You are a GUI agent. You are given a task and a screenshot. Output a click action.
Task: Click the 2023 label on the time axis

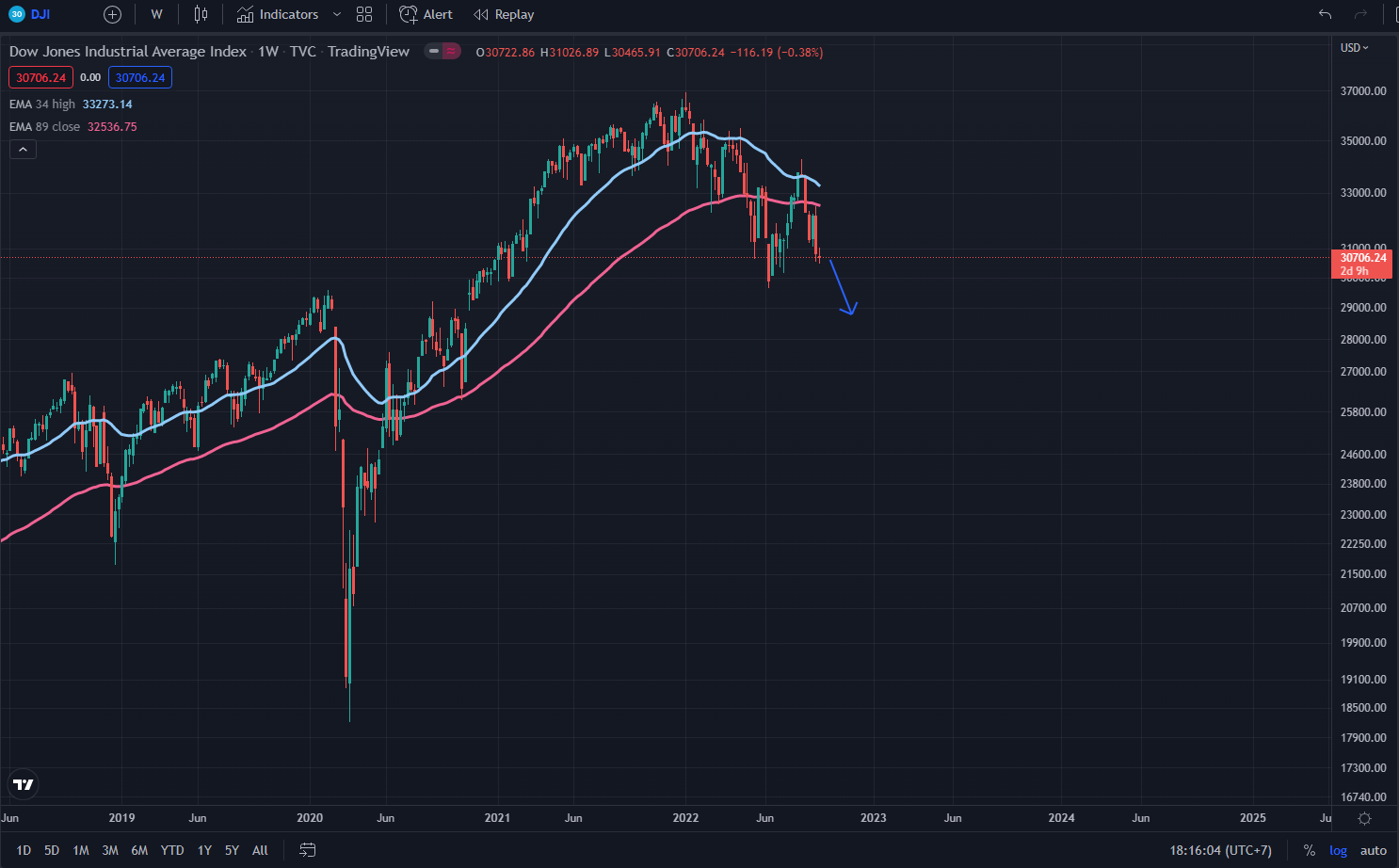click(874, 818)
